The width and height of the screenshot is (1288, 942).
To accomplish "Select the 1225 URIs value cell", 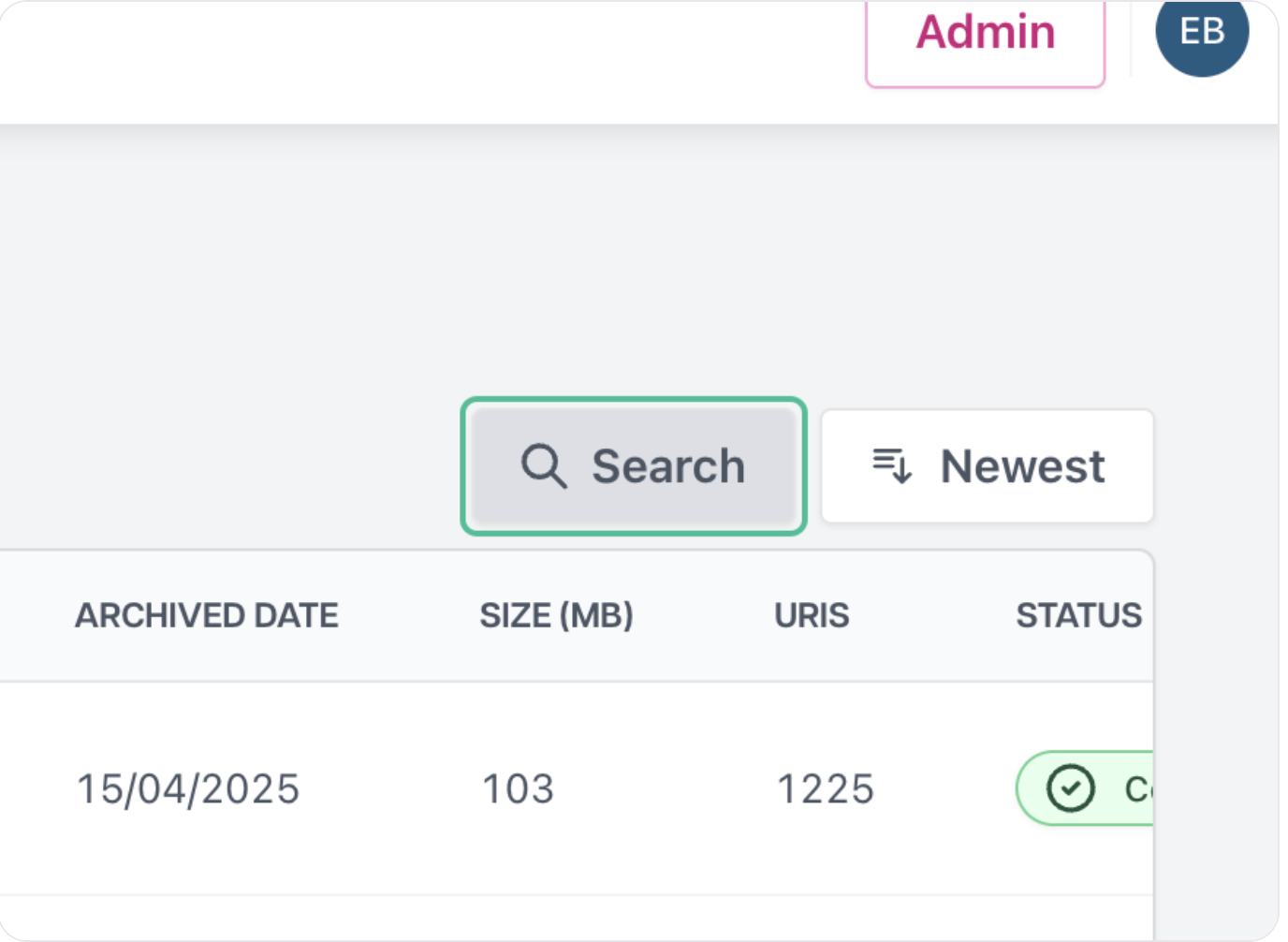I will (x=826, y=789).
